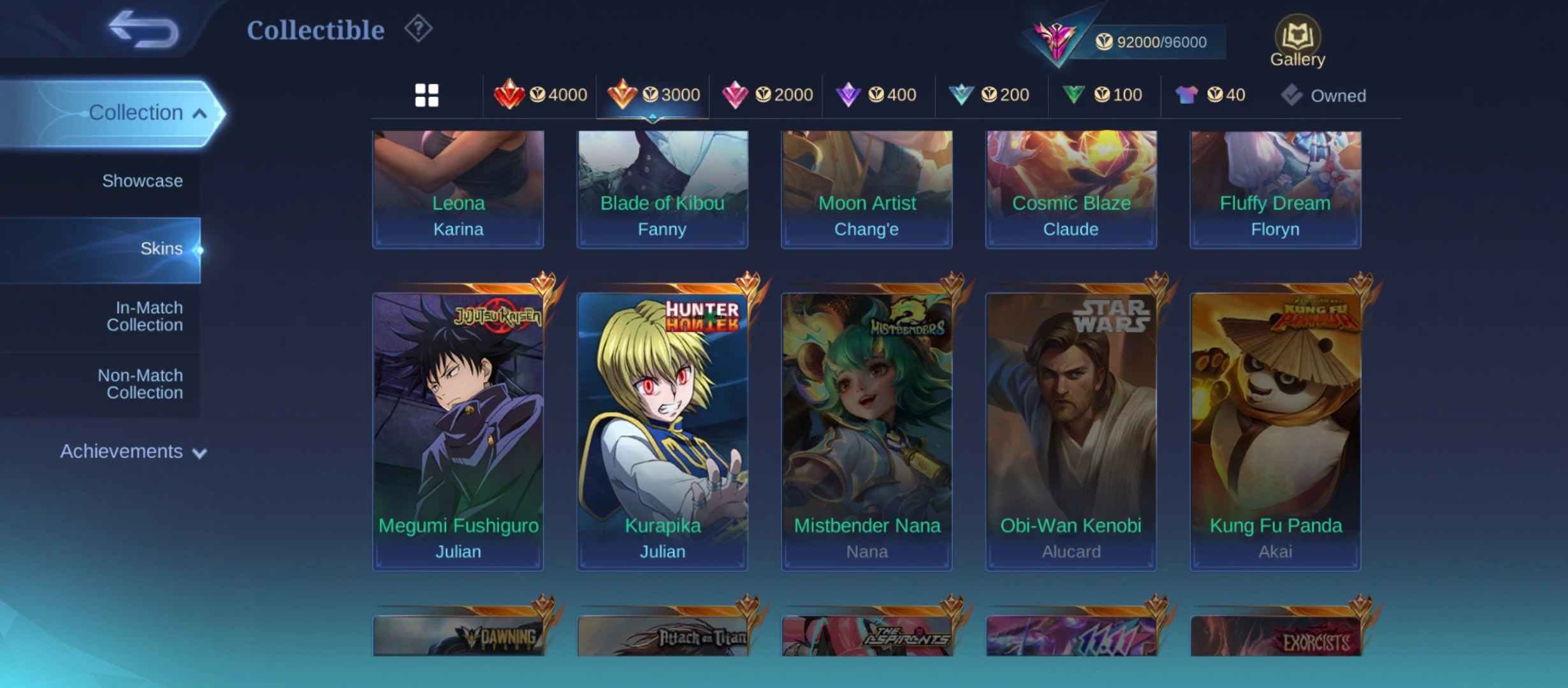Toggle the Owned filter checkbox
The width and height of the screenshot is (1568, 688).
(1323, 96)
